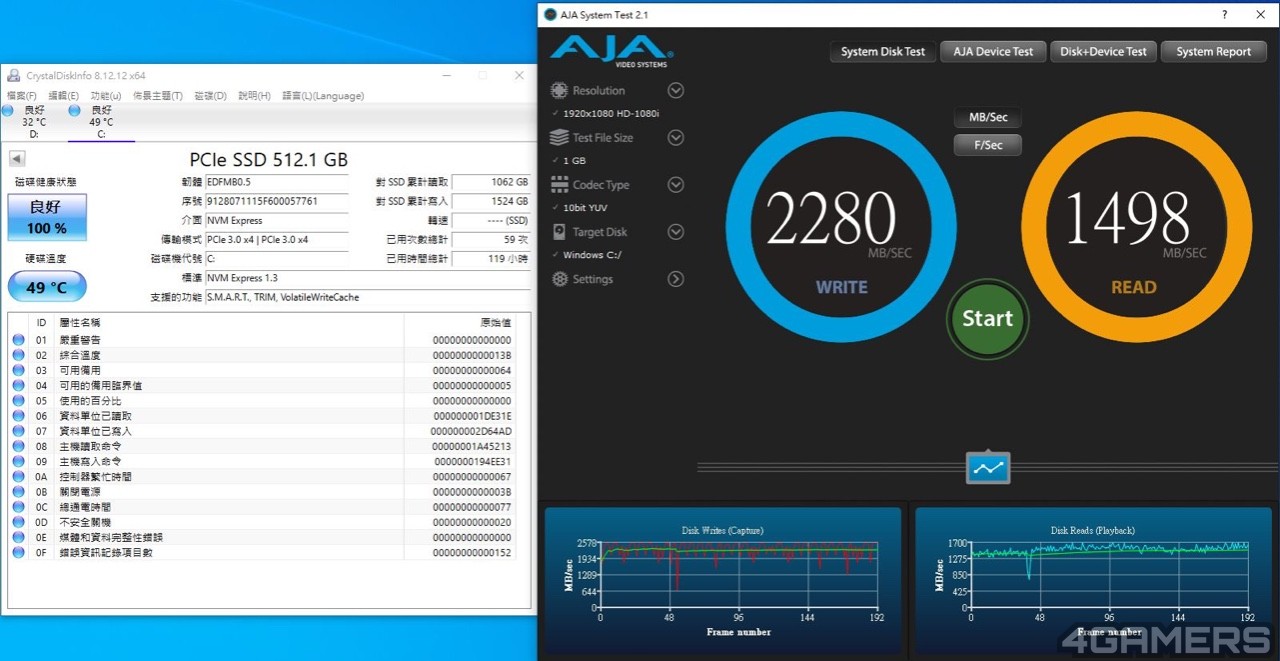Select the Disk+Device Test button

(x=1103, y=52)
